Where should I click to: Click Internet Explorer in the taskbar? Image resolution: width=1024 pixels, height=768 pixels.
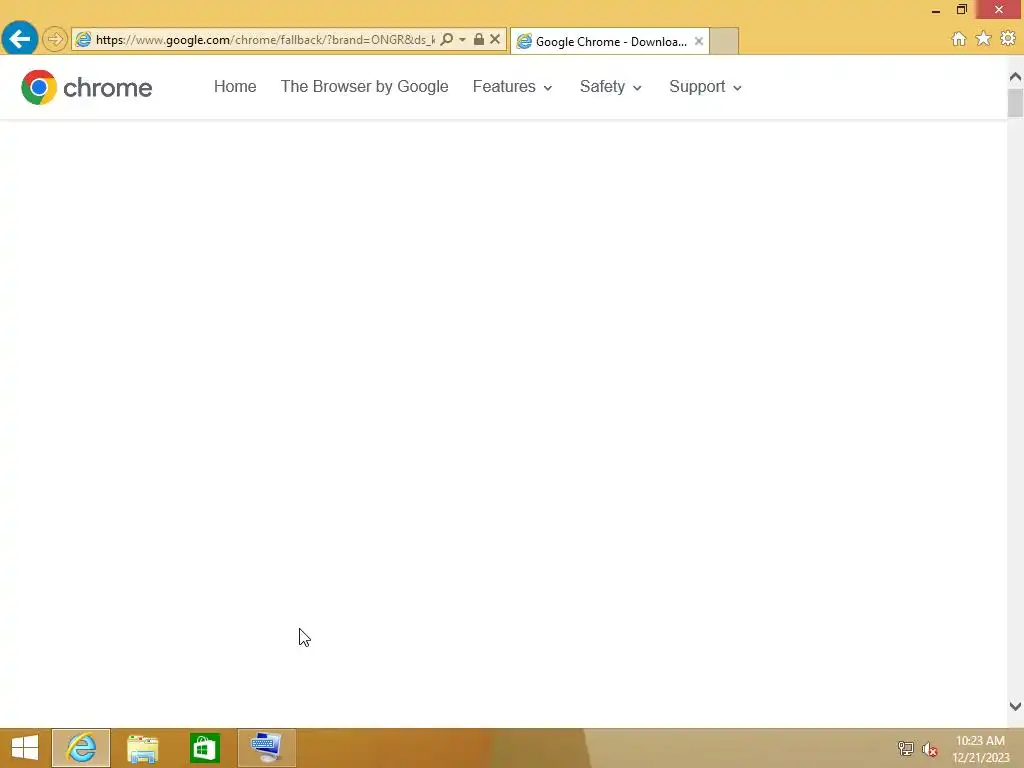point(81,748)
